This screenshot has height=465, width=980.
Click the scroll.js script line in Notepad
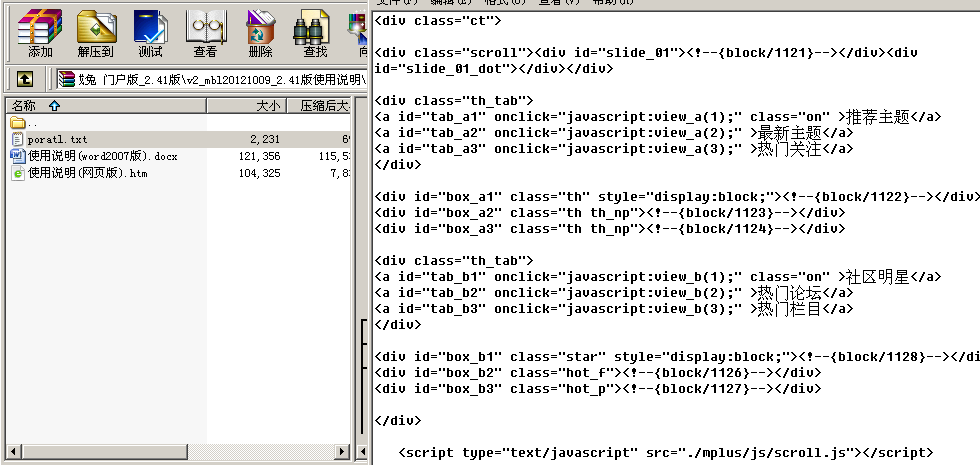point(666,452)
